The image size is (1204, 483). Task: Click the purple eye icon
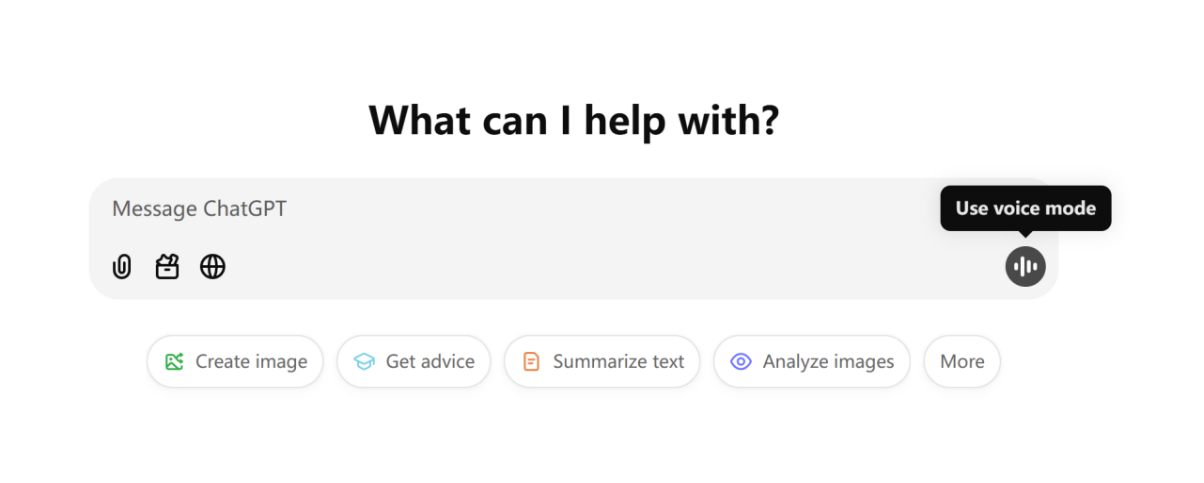pyautogui.click(x=741, y=362)
